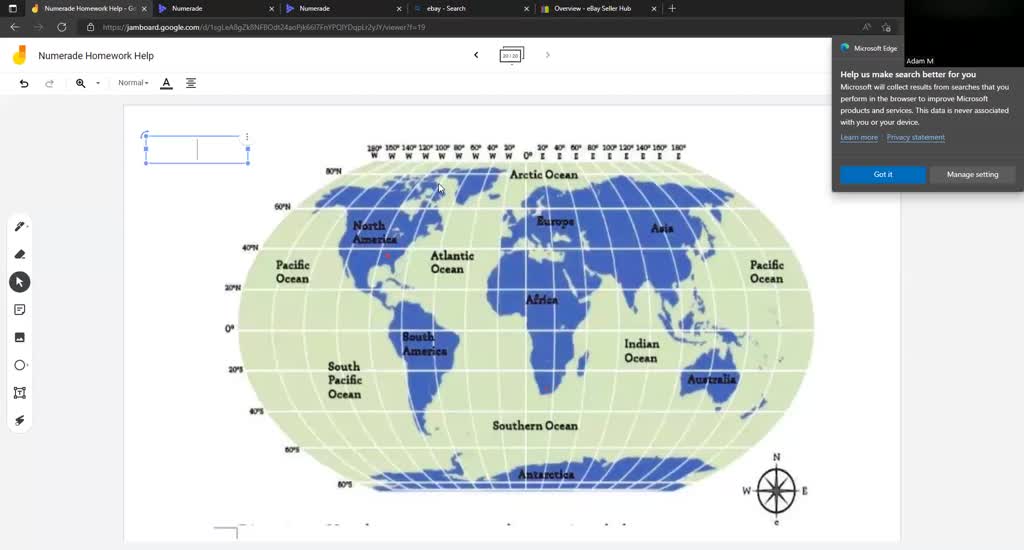Click the Antarctica label on map
The height and width of the screenshot is (550, 1024).
point(546,474)
